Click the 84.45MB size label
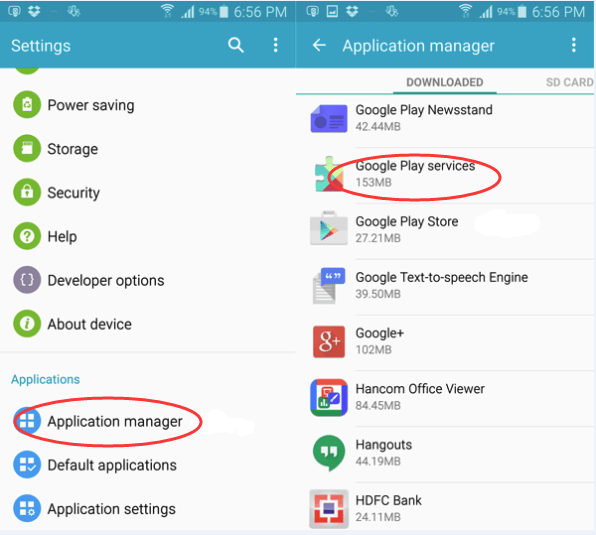596x535 pixels. tap(378, 405)
